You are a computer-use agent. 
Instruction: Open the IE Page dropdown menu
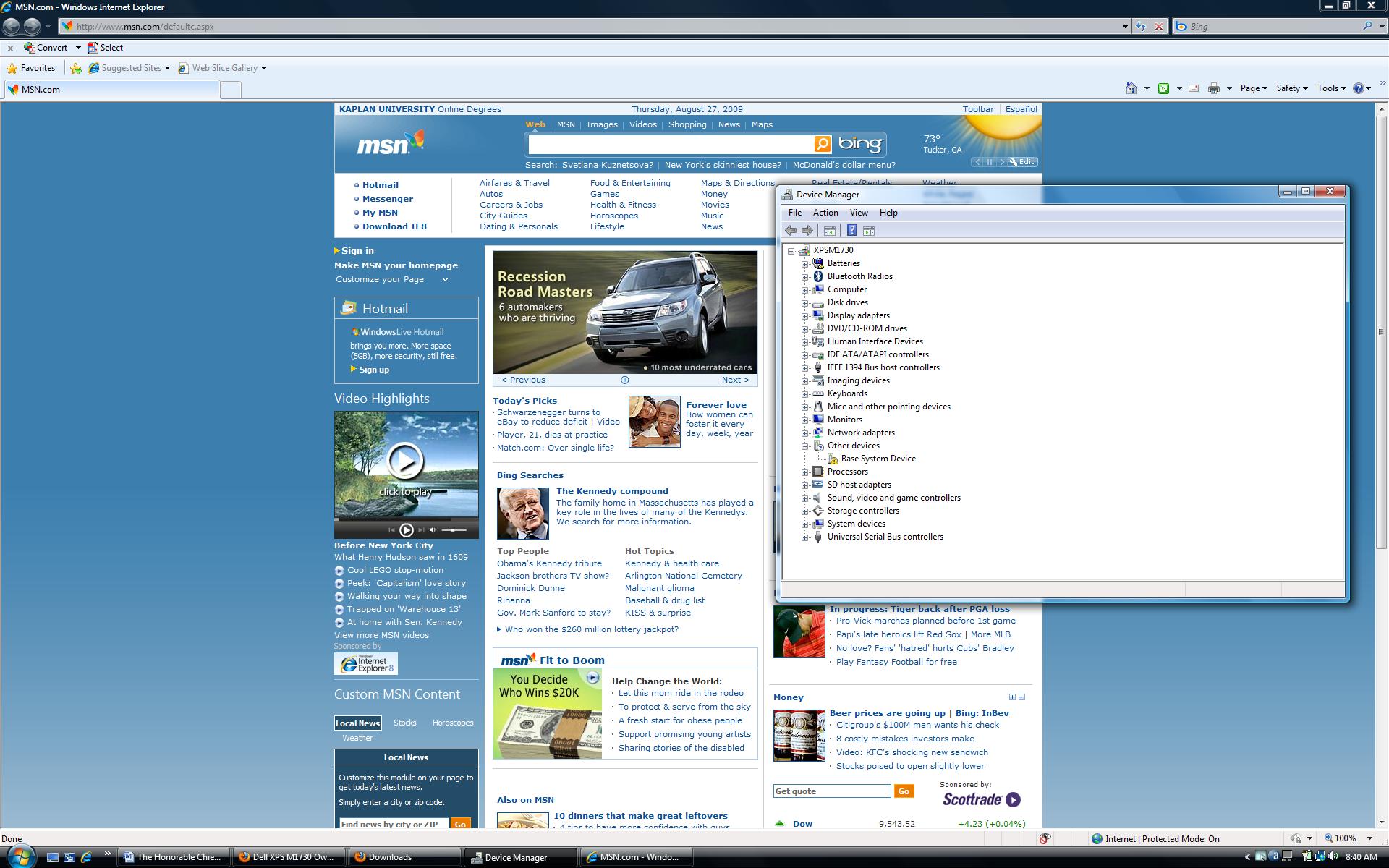pos(1254,88)
